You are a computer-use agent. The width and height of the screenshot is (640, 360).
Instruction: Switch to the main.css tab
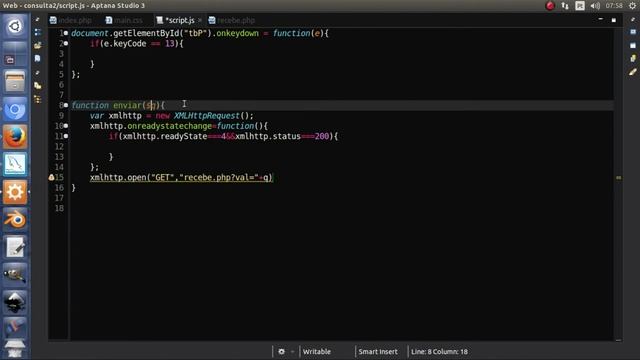pos(124,20)
